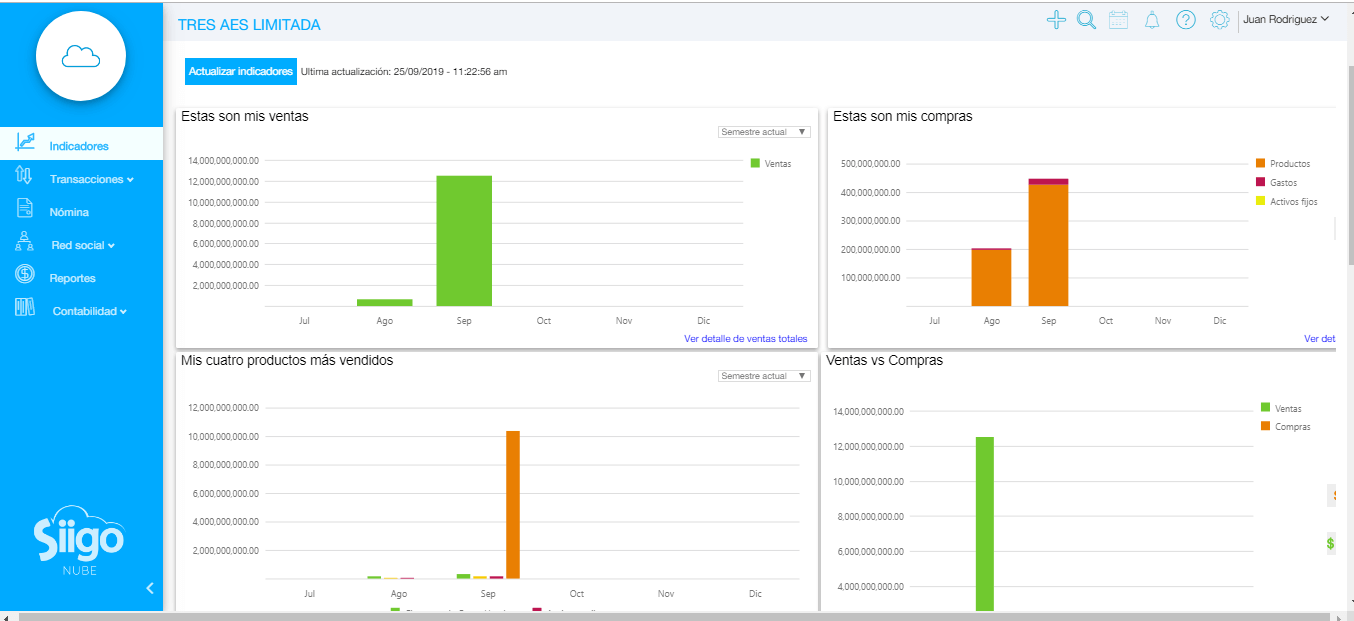Click the search magnifier icon
The width and height of the screenshot is (1354, 621).
[1086, 19]
